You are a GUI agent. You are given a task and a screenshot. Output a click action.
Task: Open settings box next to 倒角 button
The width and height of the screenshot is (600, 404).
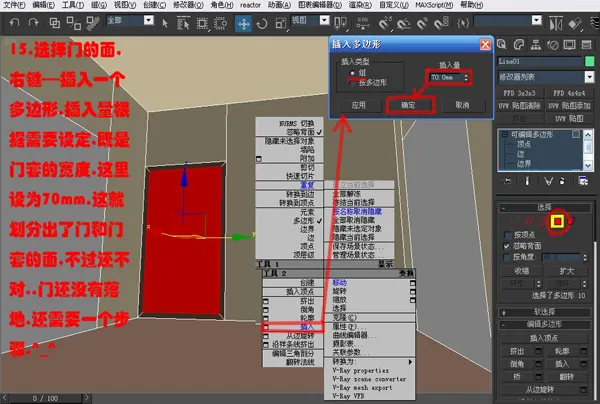coord(538,364)
